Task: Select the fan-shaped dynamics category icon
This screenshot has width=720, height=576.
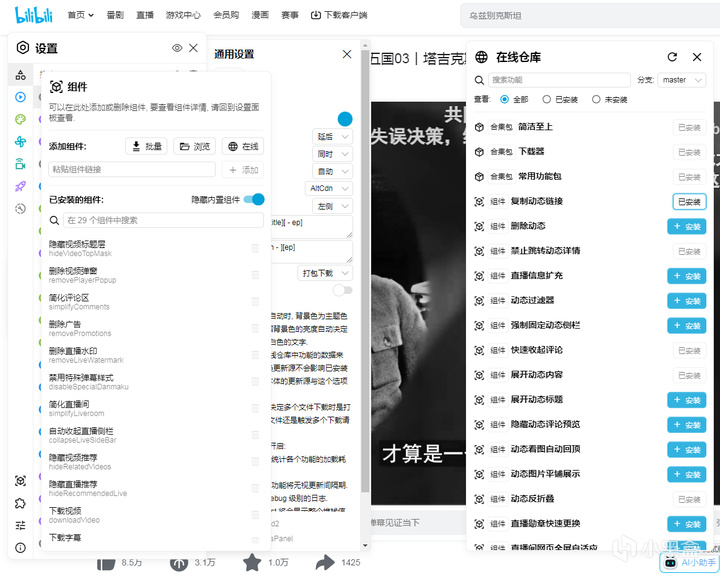Action: coord(20,141)
